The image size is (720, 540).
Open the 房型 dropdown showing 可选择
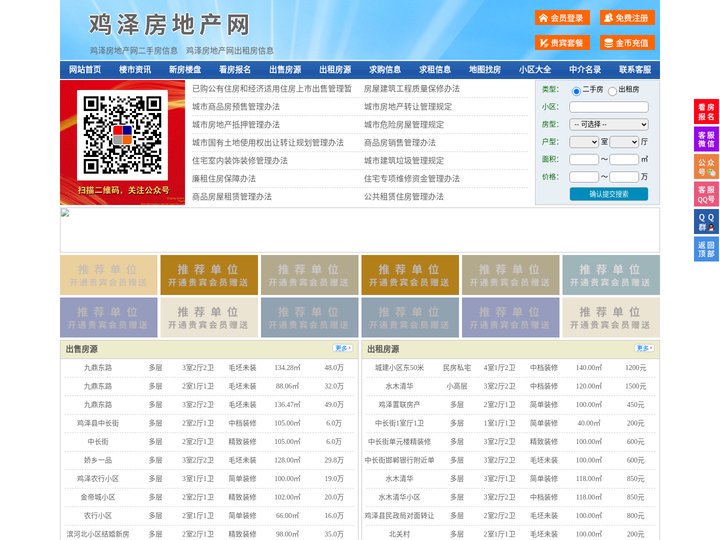coord(609,124)
